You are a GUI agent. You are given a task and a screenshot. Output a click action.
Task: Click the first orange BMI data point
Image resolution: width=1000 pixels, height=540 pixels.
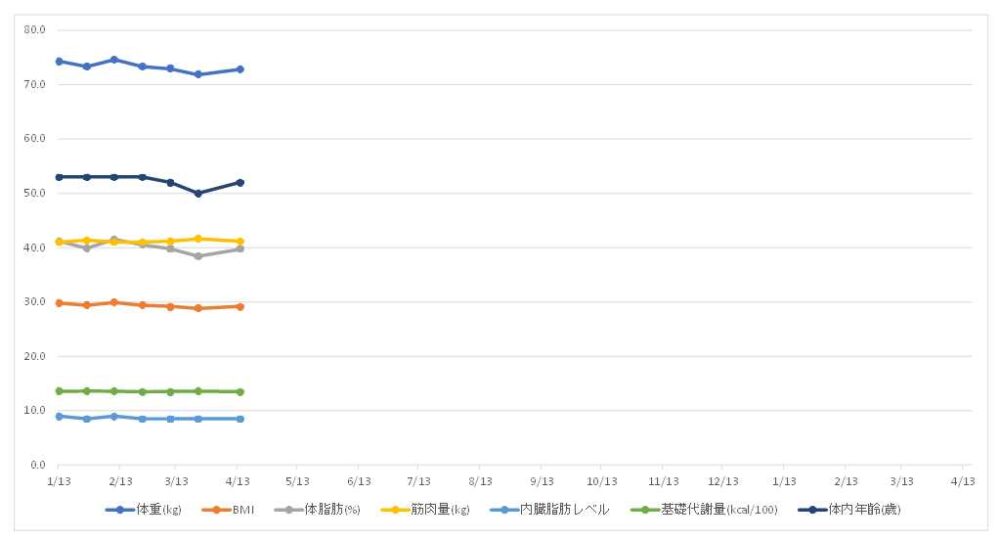click(59, 303)
